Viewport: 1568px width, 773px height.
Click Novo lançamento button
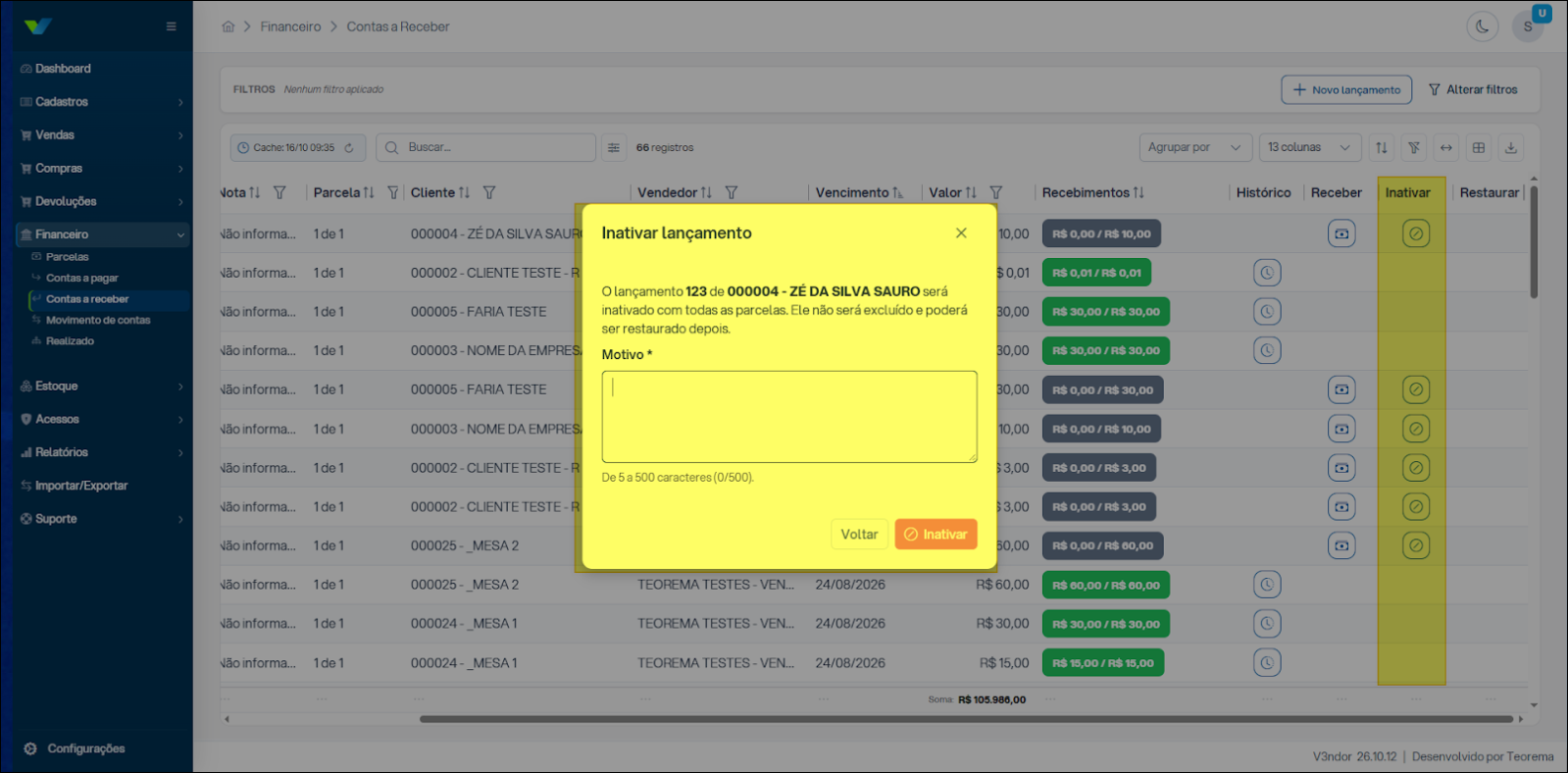point(1346,89)
